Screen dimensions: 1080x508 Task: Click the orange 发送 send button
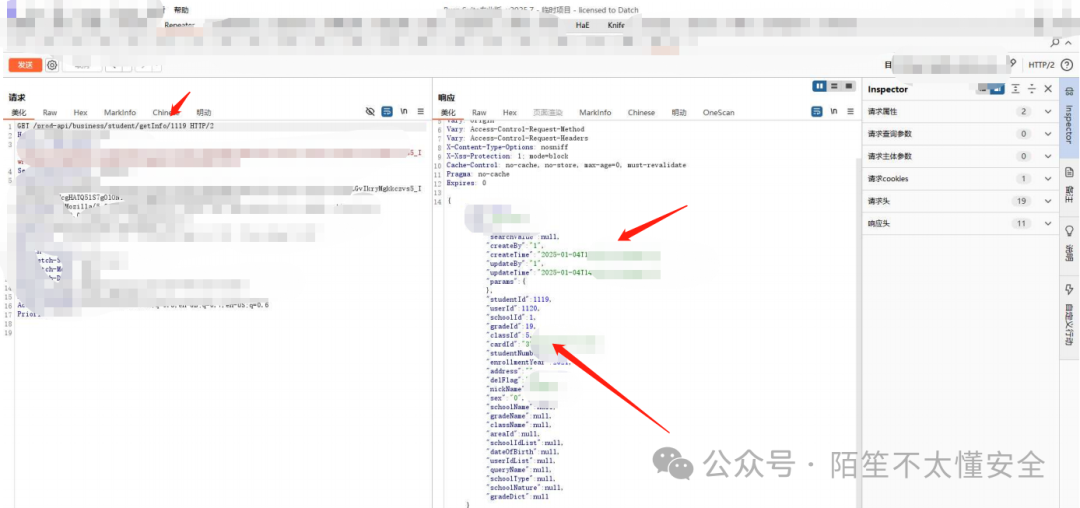click(25, 65)
